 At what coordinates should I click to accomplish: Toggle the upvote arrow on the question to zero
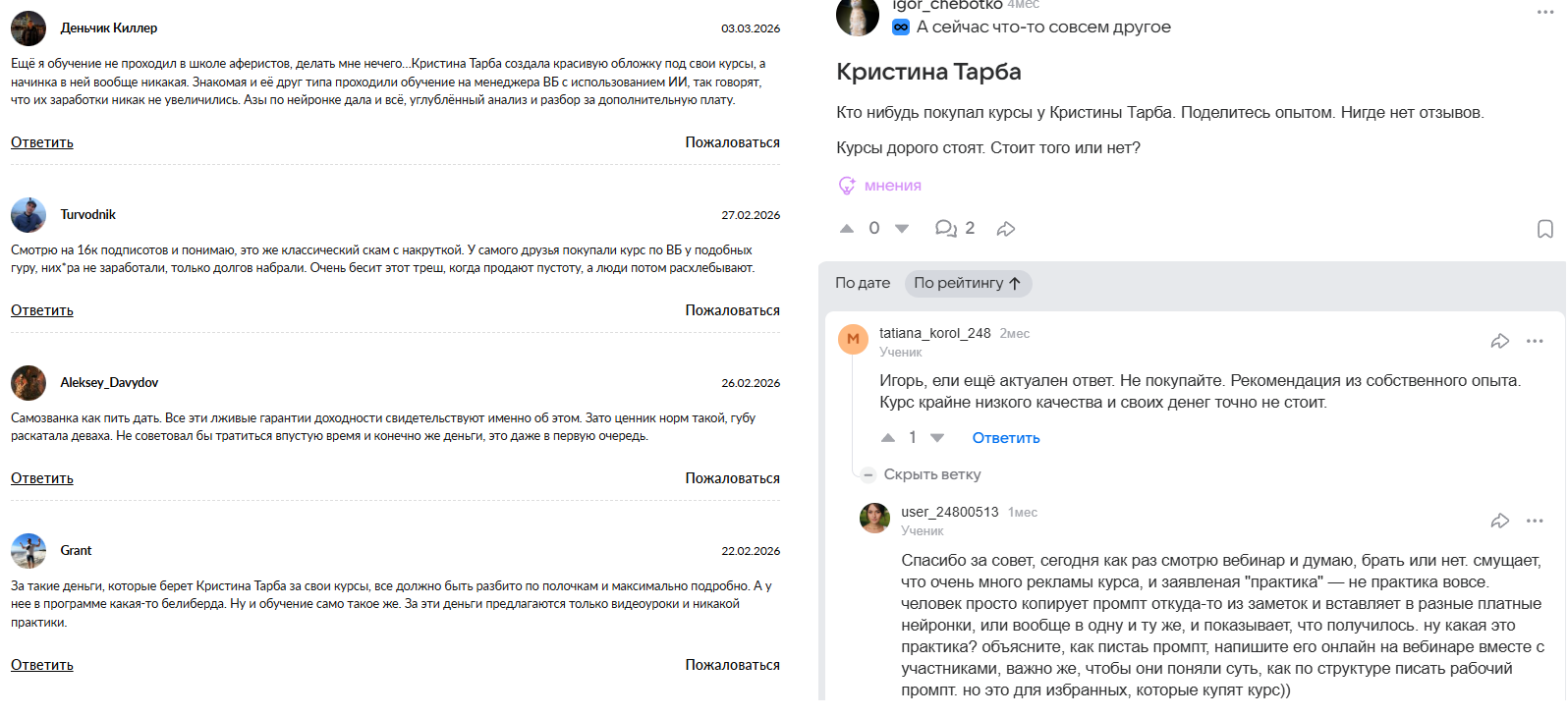click(847, 227)
